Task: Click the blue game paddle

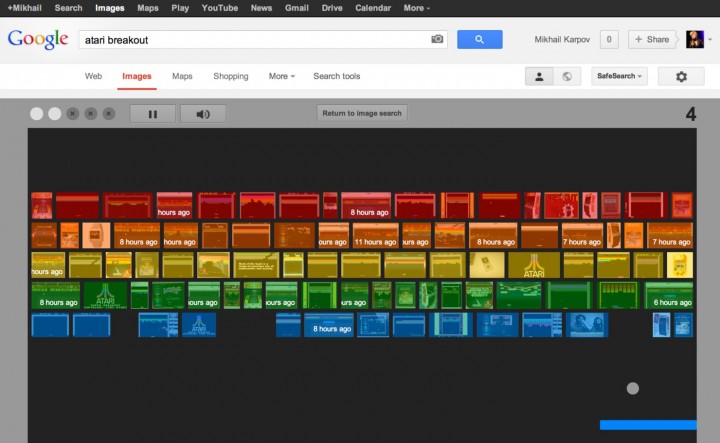Action: [x=648, y=425]
